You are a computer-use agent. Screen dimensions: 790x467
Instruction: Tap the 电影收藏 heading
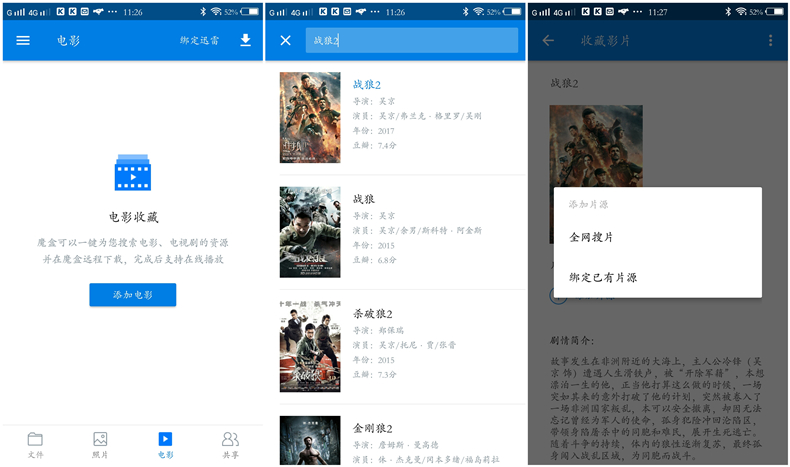tap(134, 217)
